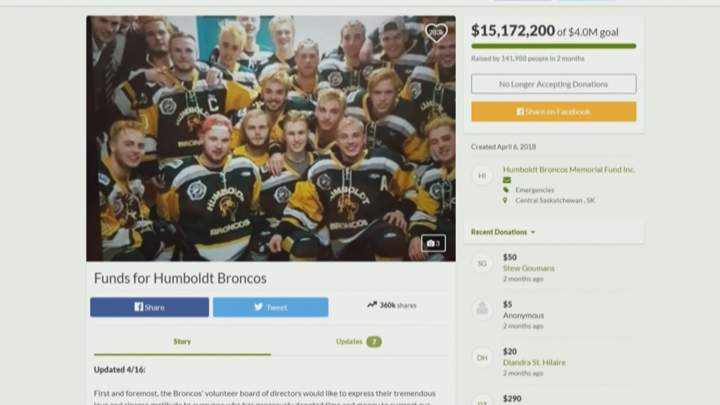The width and height of the screenshot is (720, 405).
Task: Open the photo gallery camera icon
Action: click(433, 243)
